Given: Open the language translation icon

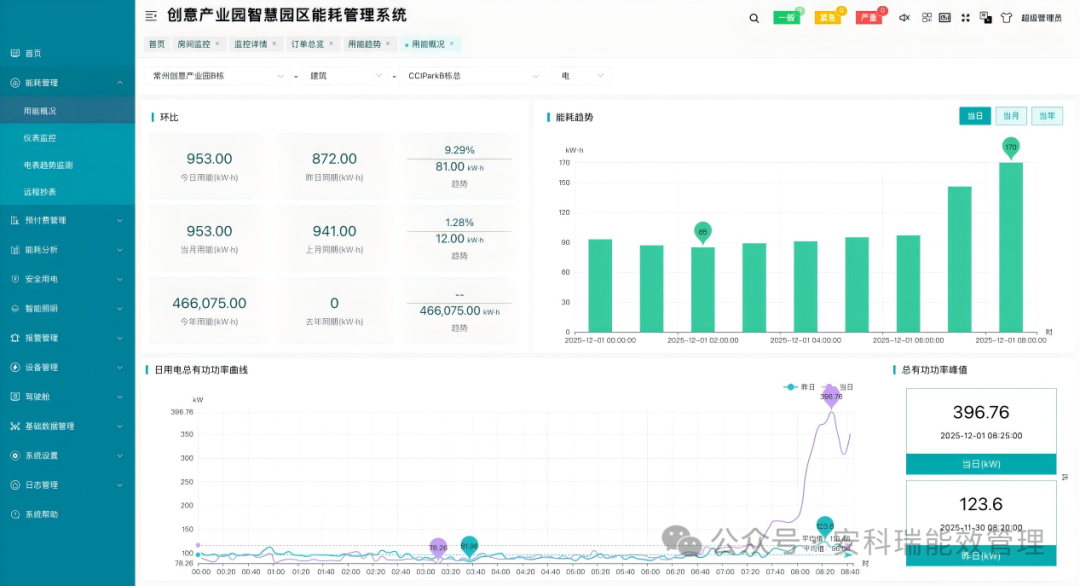Looking at the screenshot, I should click(986, 17).
